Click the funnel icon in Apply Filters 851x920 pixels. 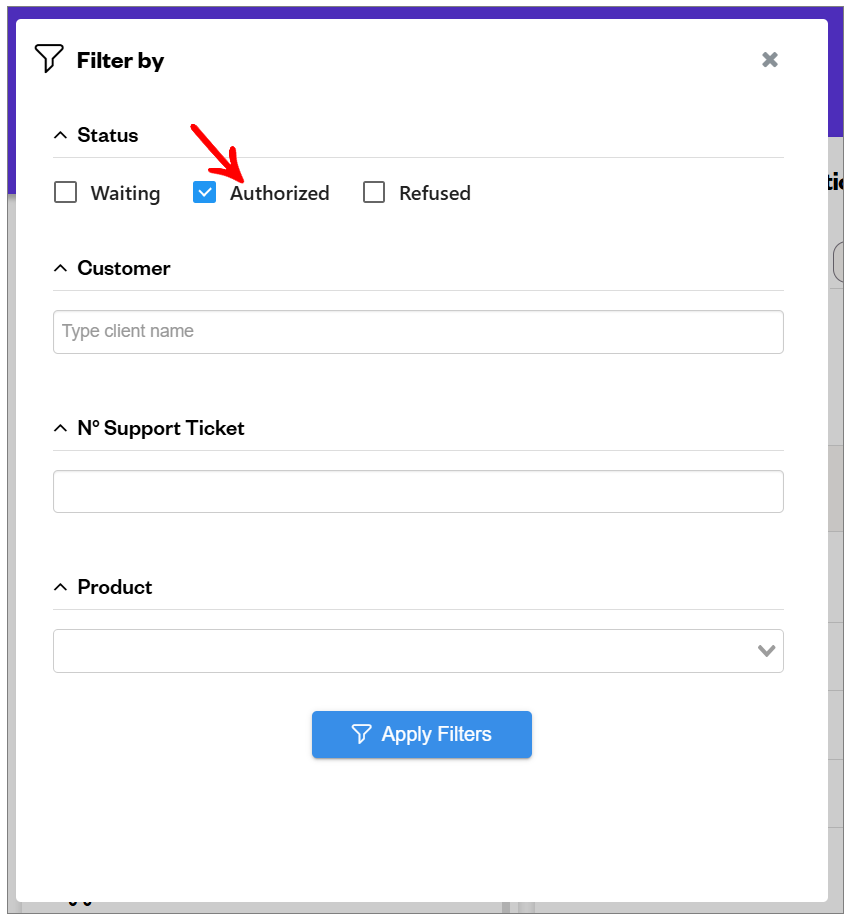point(362,734)
